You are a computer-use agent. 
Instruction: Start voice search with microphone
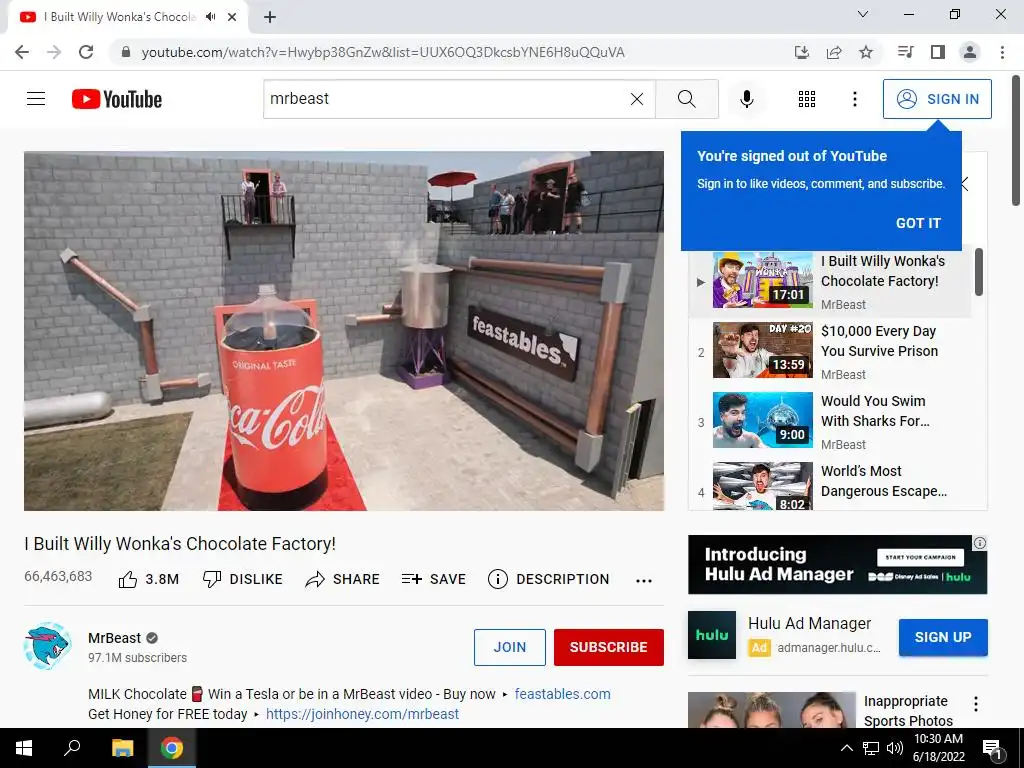tap(746, 99)
